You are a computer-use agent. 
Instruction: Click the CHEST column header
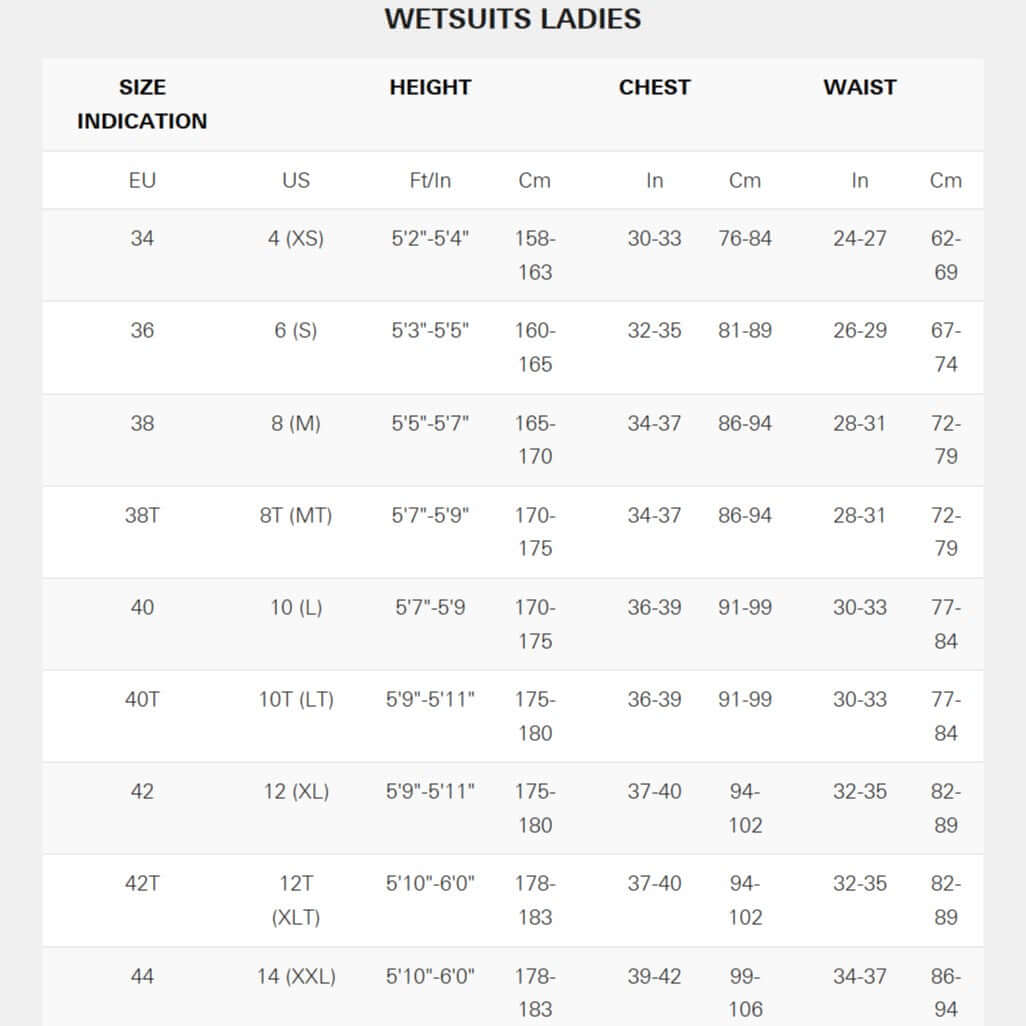[x=654, y=87]
